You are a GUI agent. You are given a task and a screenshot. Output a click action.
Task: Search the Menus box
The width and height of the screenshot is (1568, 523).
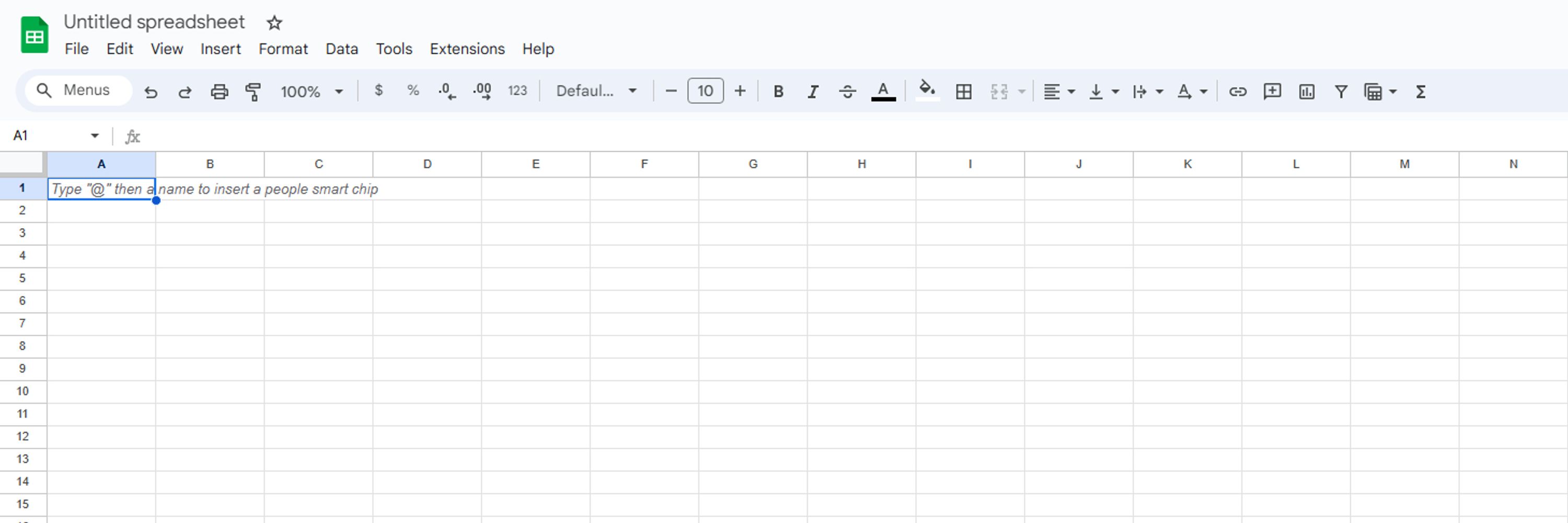(x=78, y=90)
